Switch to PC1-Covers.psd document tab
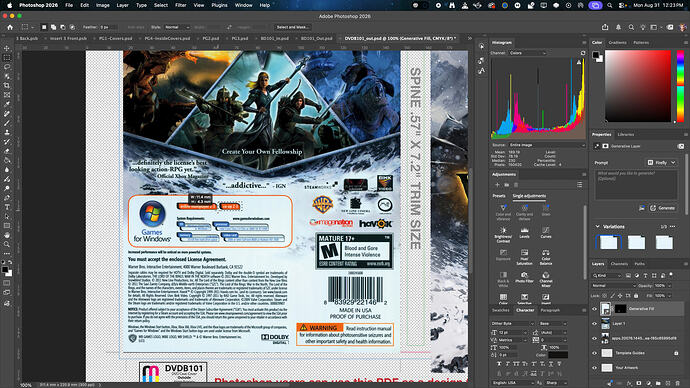 pos(115,38)
